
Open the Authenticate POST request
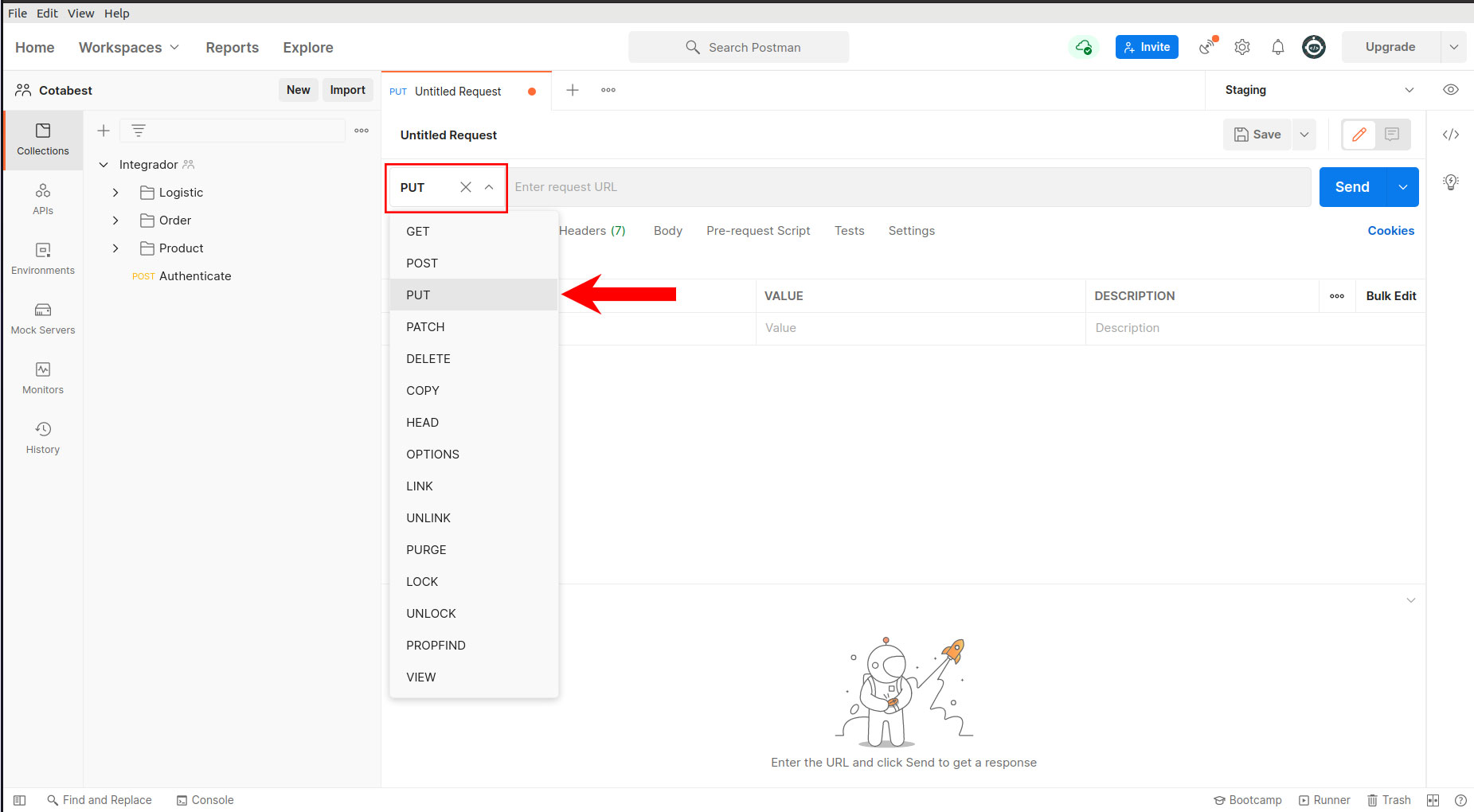[x=195, y=276]
